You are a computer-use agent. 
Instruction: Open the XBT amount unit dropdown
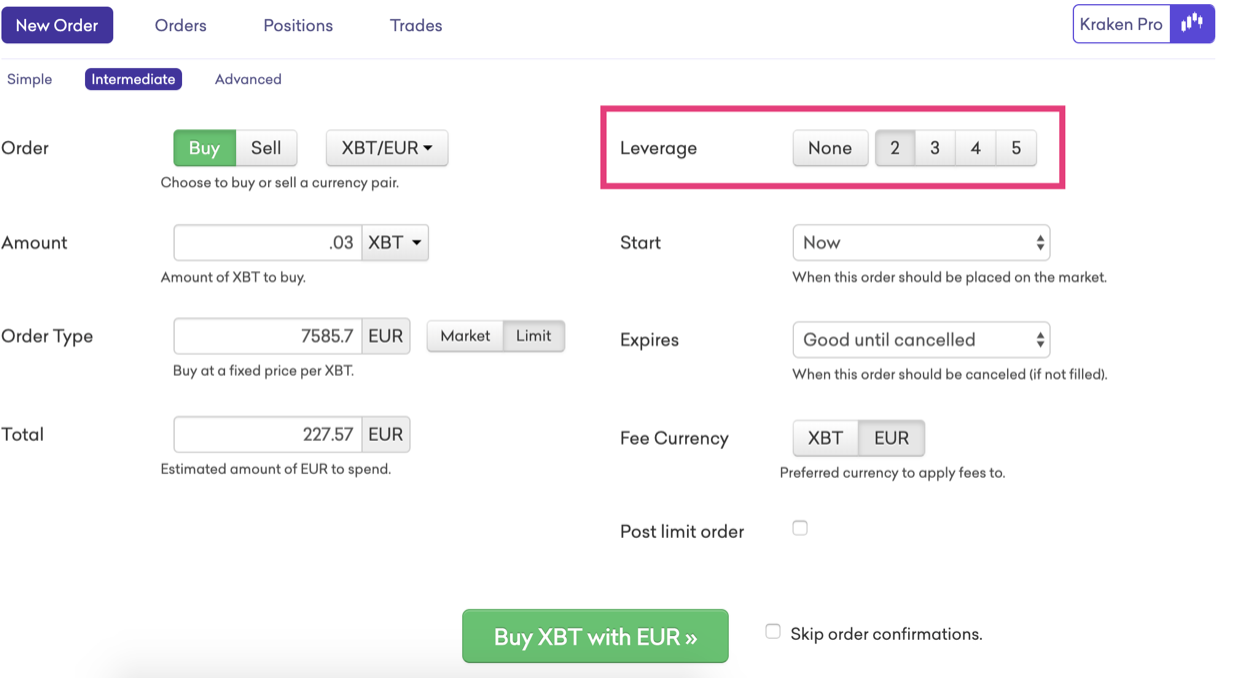(x=395, y=243)
